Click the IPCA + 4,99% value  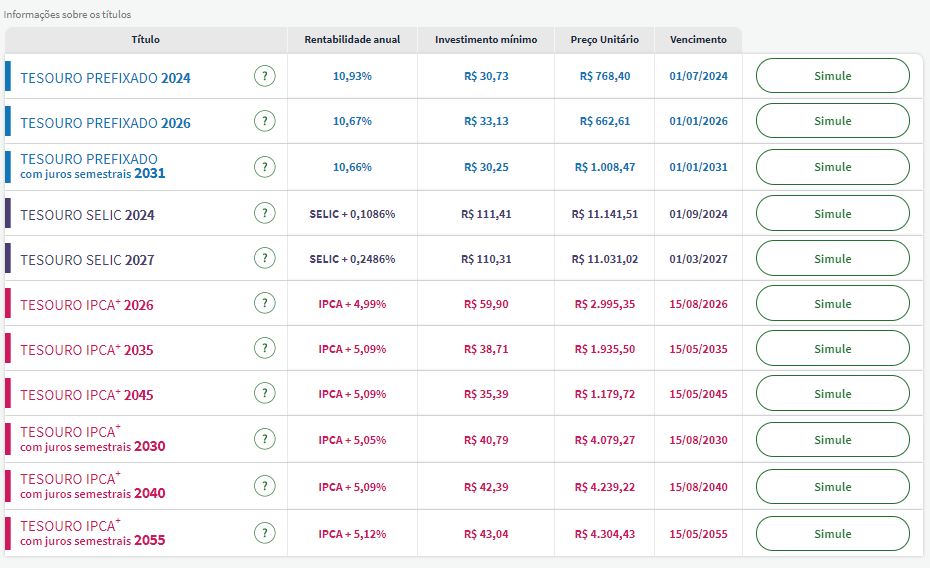[x=352, y=304]
